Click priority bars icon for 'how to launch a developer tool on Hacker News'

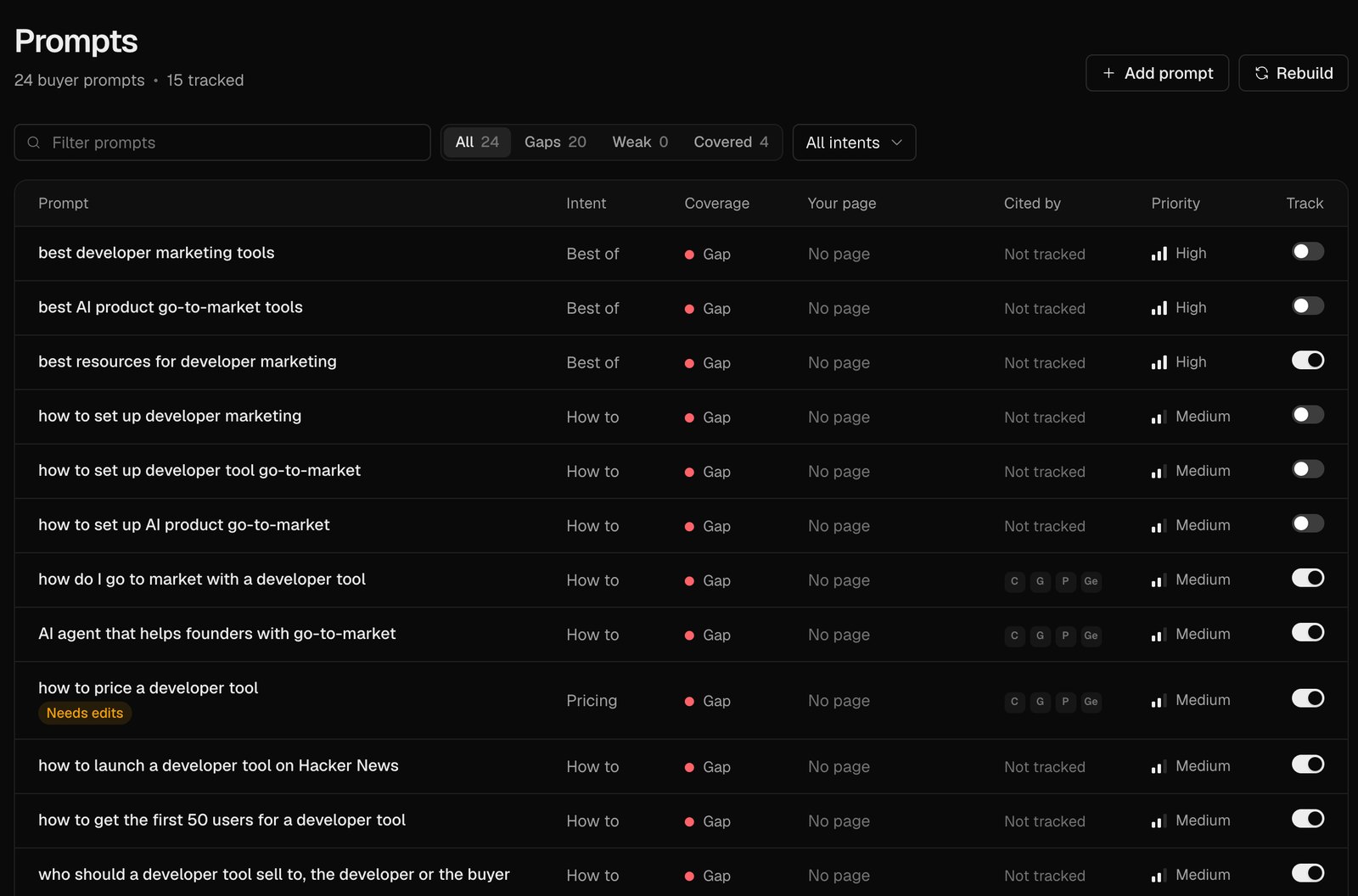pyautogui.click(x=1159, y=766)
